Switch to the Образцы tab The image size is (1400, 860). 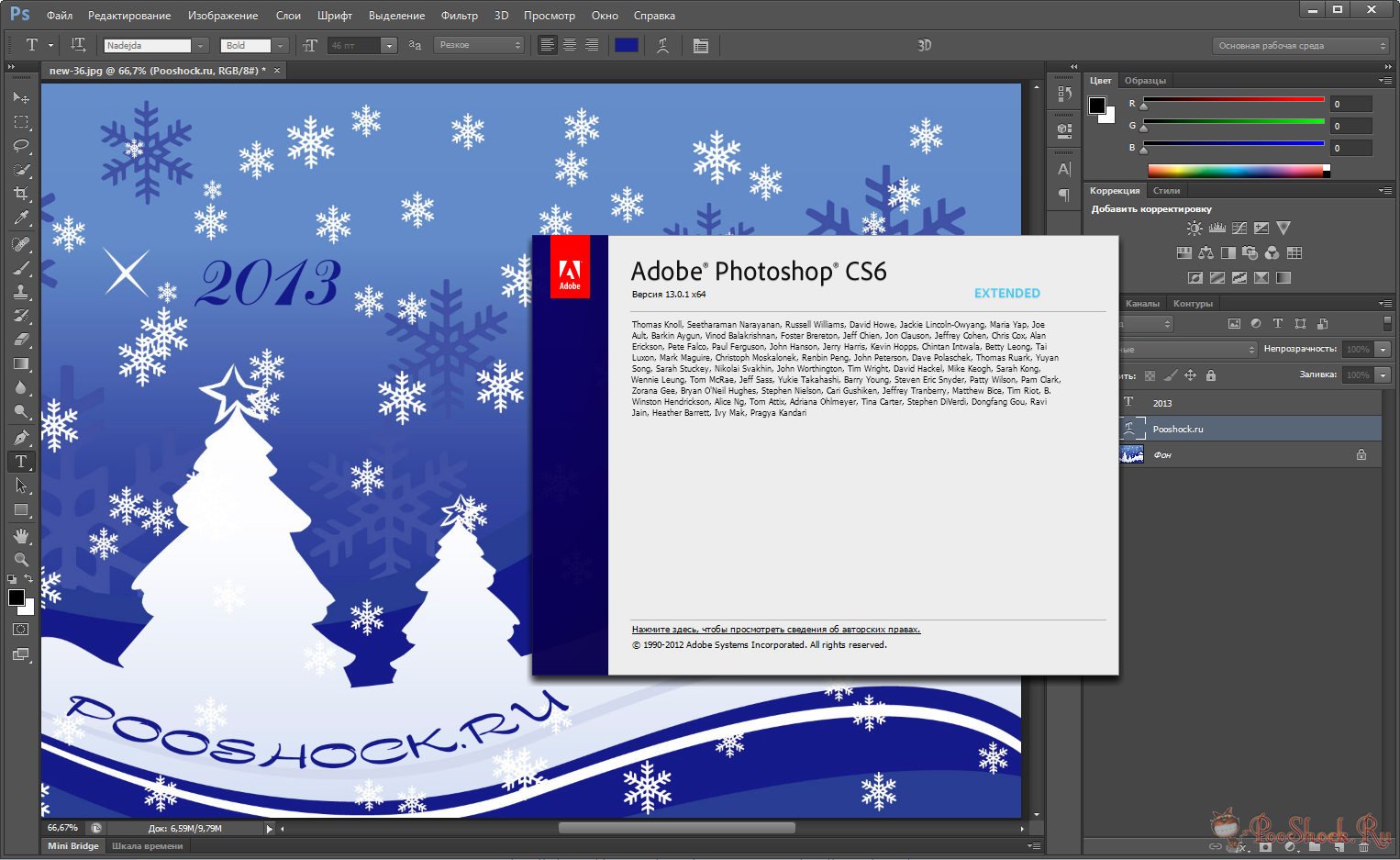[x=1145, y=81]
